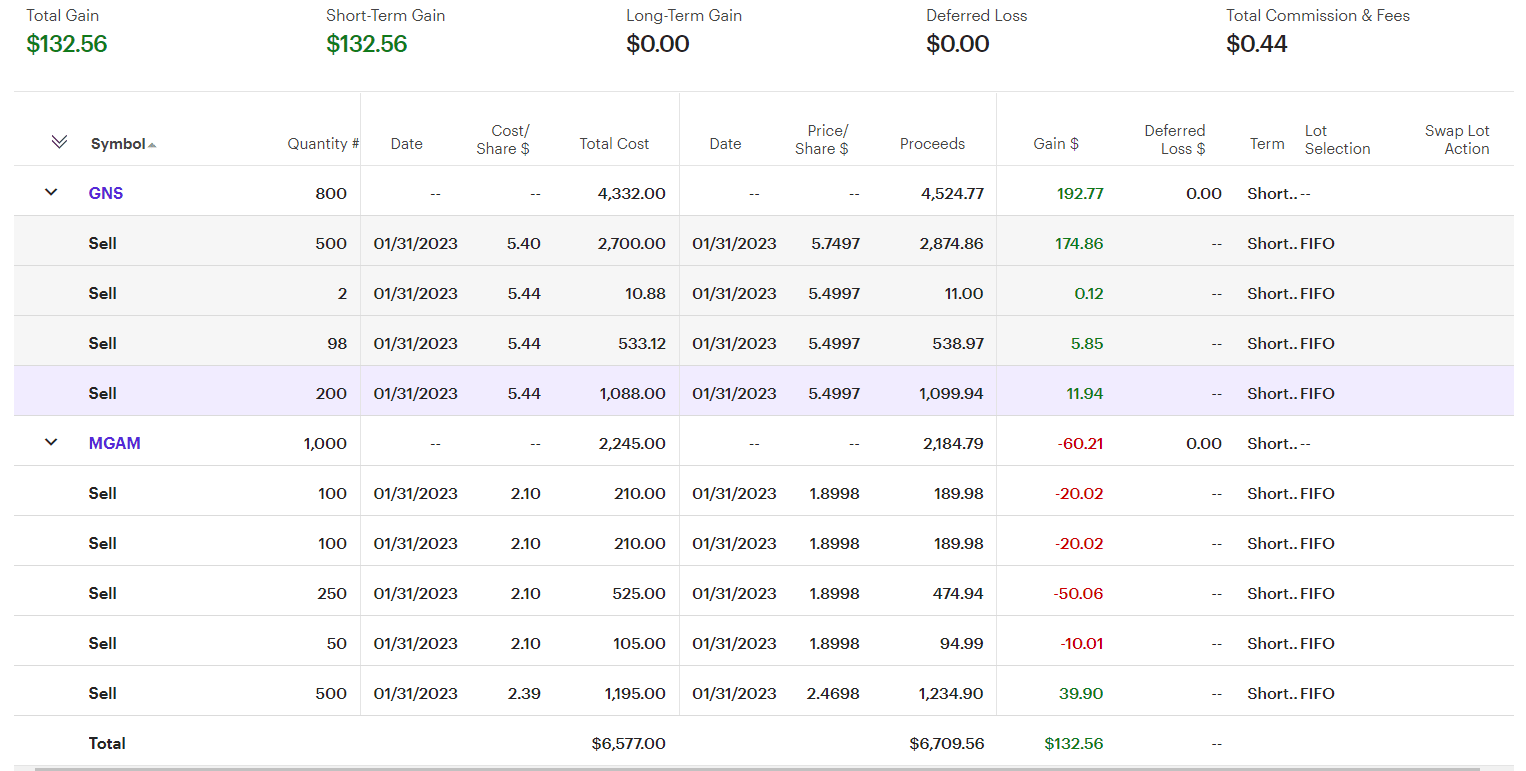
Task: Click the MGAM 39.90 gain value
Action: click(x=1080, y=693)
